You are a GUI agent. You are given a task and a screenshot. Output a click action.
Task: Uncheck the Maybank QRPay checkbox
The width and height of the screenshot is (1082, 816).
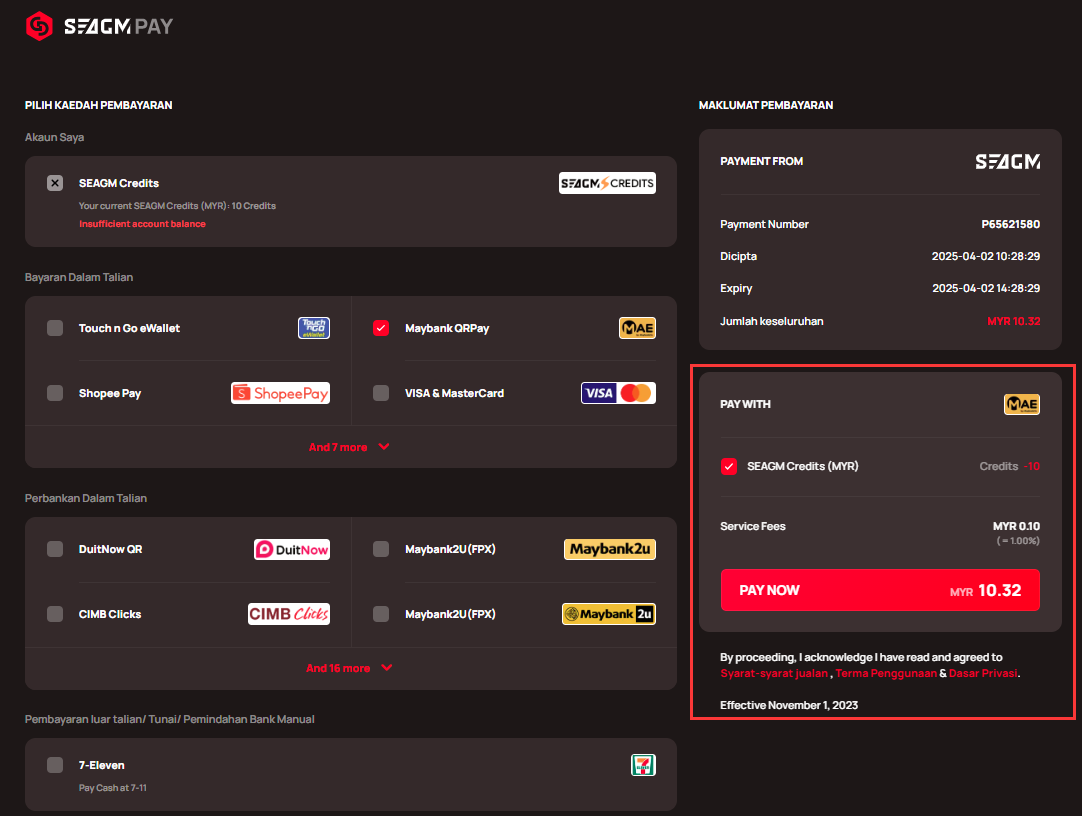tap(381, 328)
